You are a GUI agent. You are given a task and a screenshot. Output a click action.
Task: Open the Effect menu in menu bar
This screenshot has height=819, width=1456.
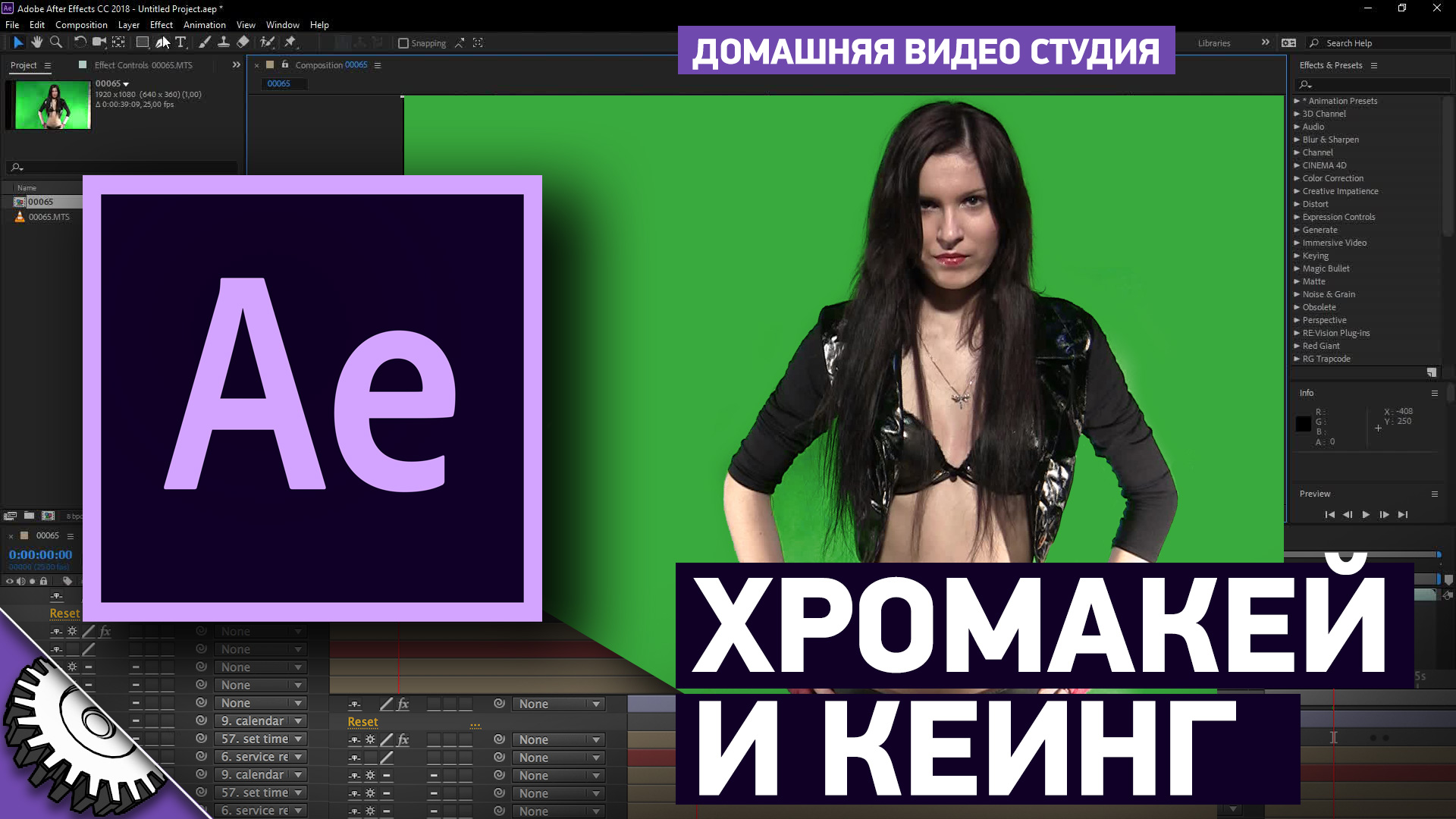pyautogui.click(x=161, y=24)
